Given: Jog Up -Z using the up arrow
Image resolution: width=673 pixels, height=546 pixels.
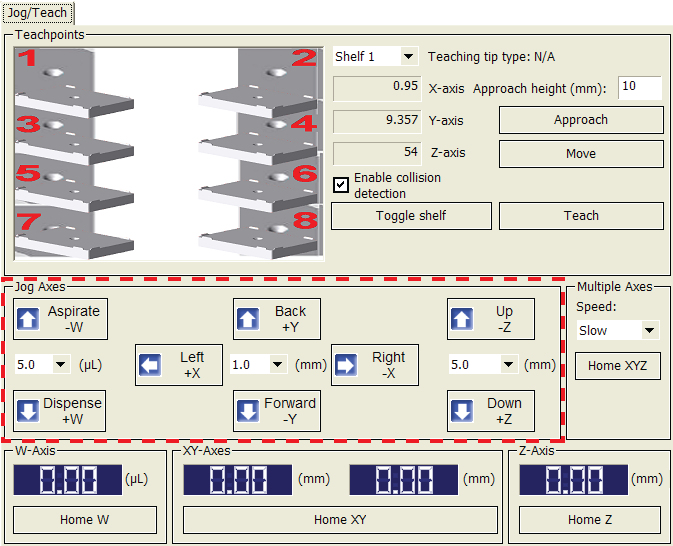Looking at the screenshot, I should pos(462,319).
